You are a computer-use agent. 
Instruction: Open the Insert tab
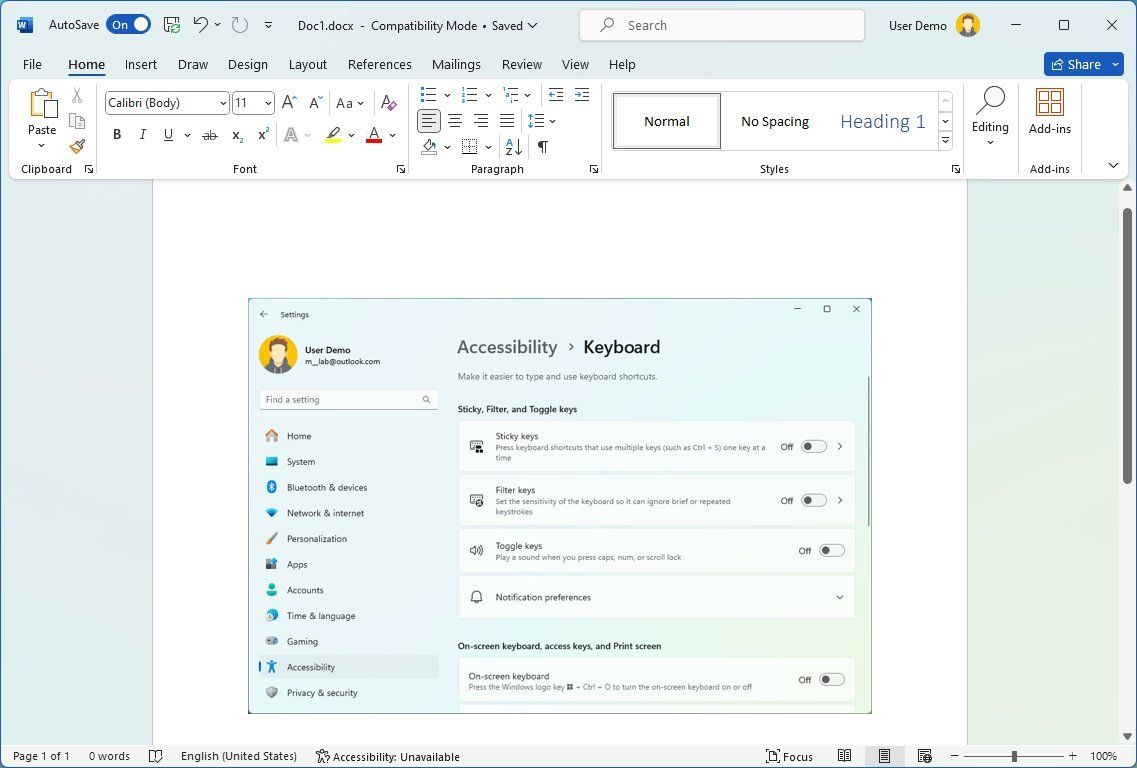click(x=140, y=64)
